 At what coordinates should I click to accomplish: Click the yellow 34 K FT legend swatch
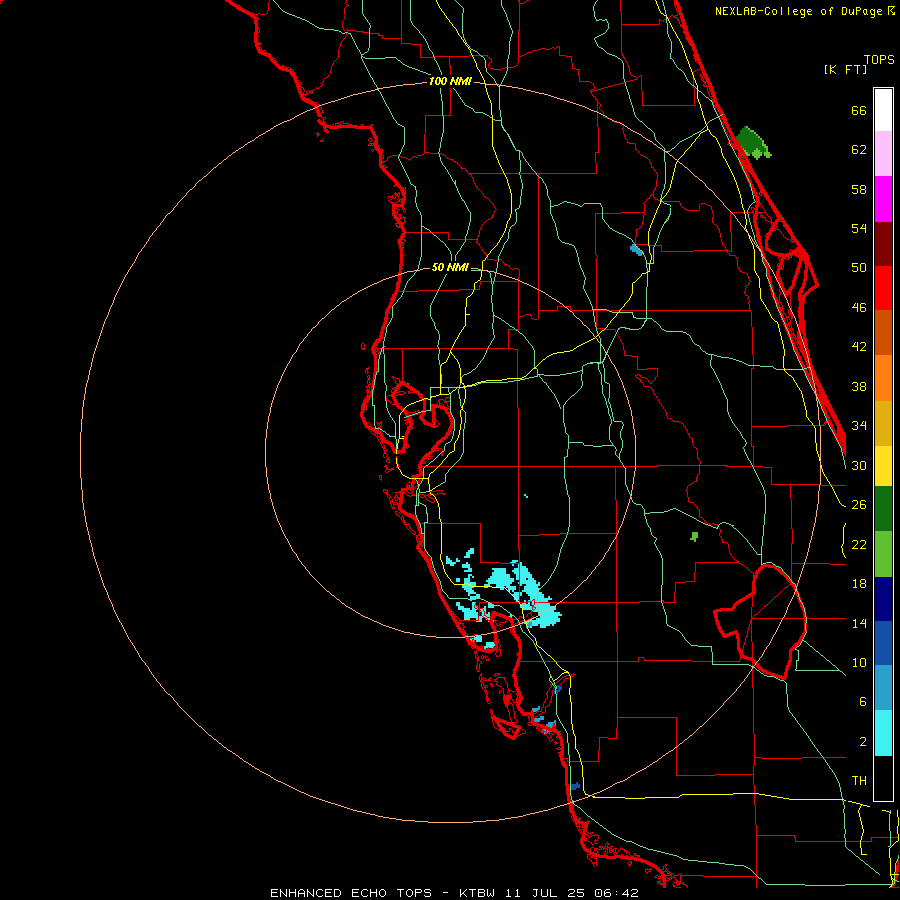[x=883, y=466]
